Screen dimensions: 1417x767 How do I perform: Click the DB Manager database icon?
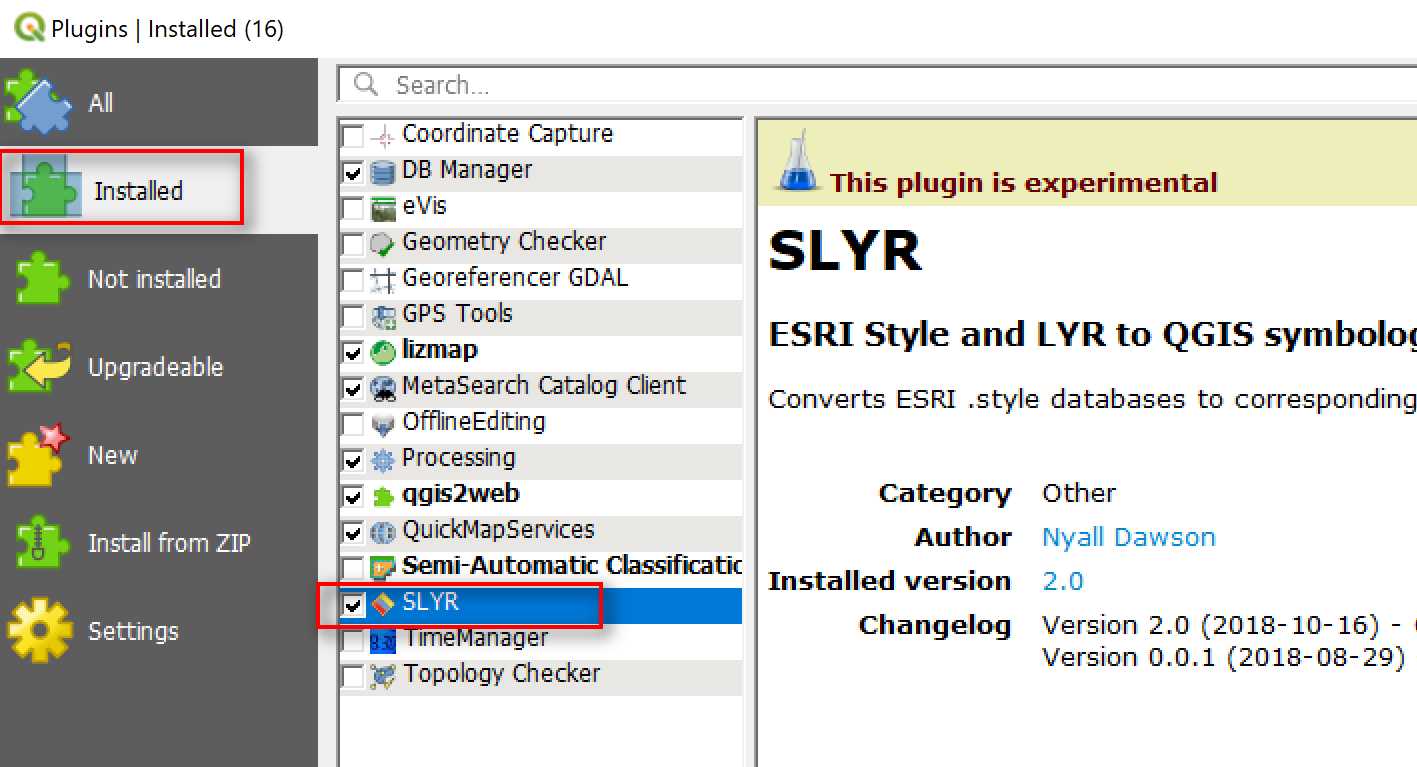pyautogui.click(x=383, y=172)
